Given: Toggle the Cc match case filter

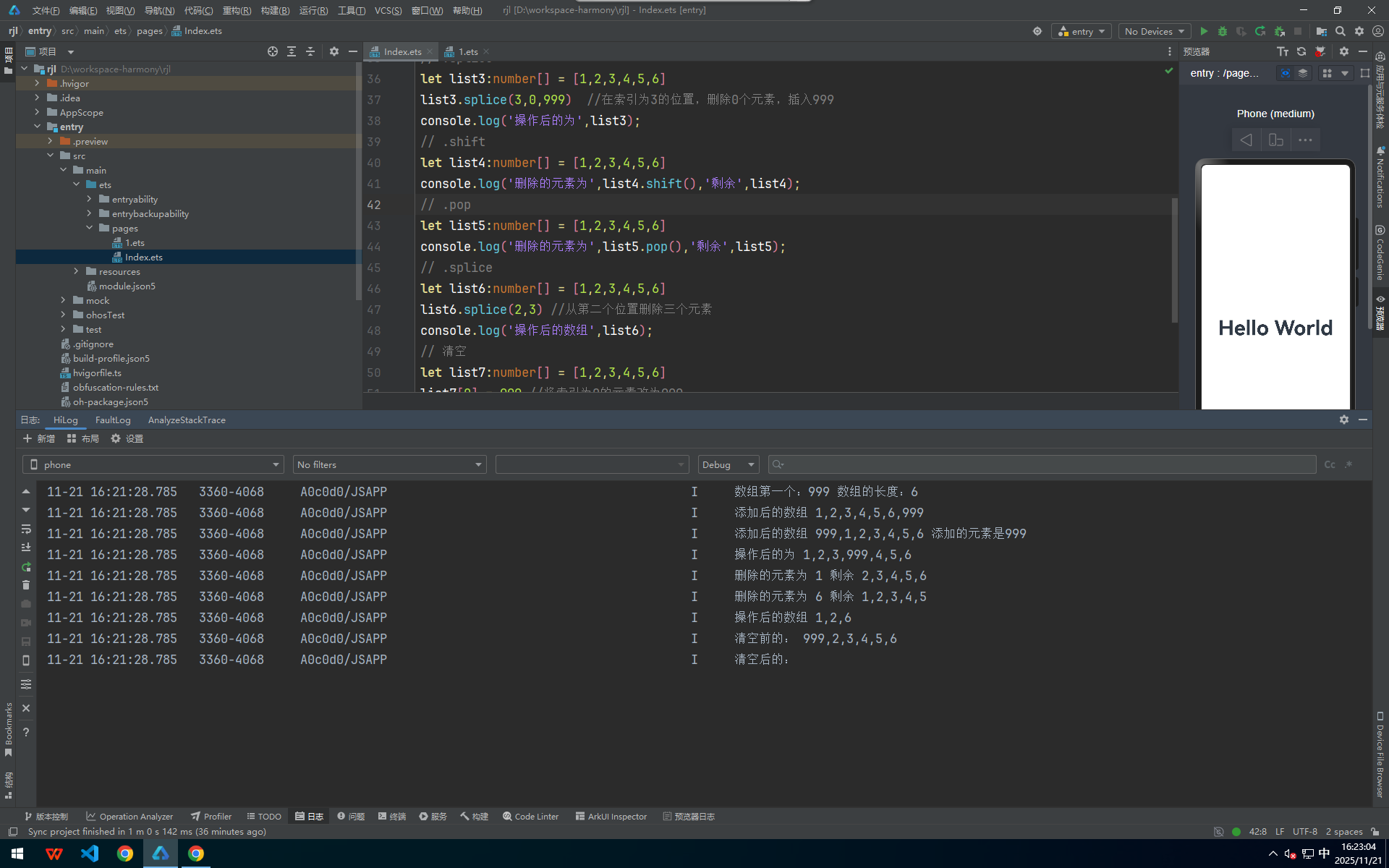Looking at the screenshot, I should [x=1330, y=464].
